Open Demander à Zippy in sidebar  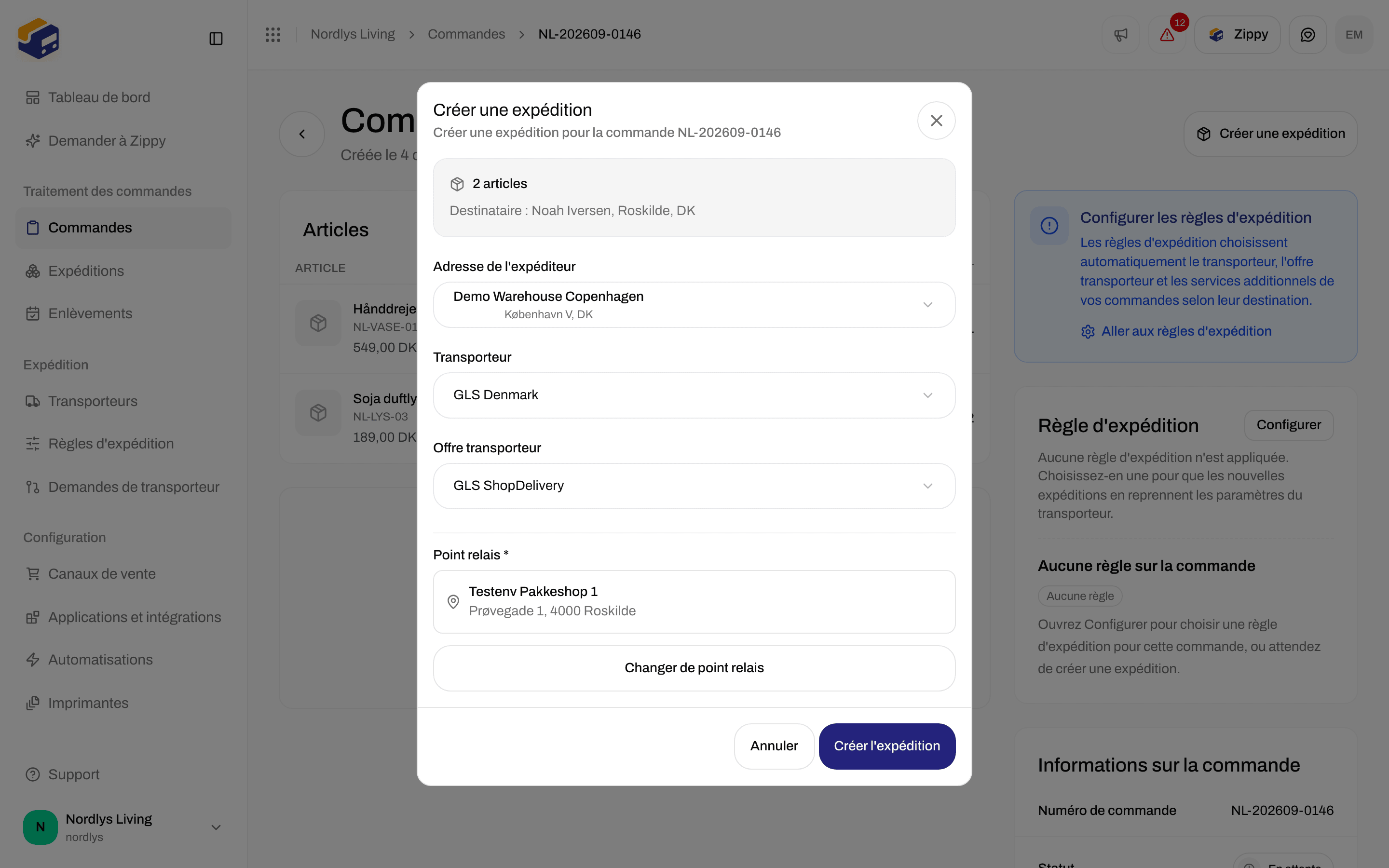click(x=123, y=141)
